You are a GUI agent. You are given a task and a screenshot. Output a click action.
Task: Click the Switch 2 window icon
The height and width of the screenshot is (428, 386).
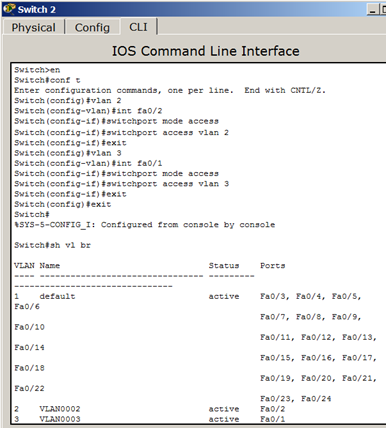coord(9,9)
